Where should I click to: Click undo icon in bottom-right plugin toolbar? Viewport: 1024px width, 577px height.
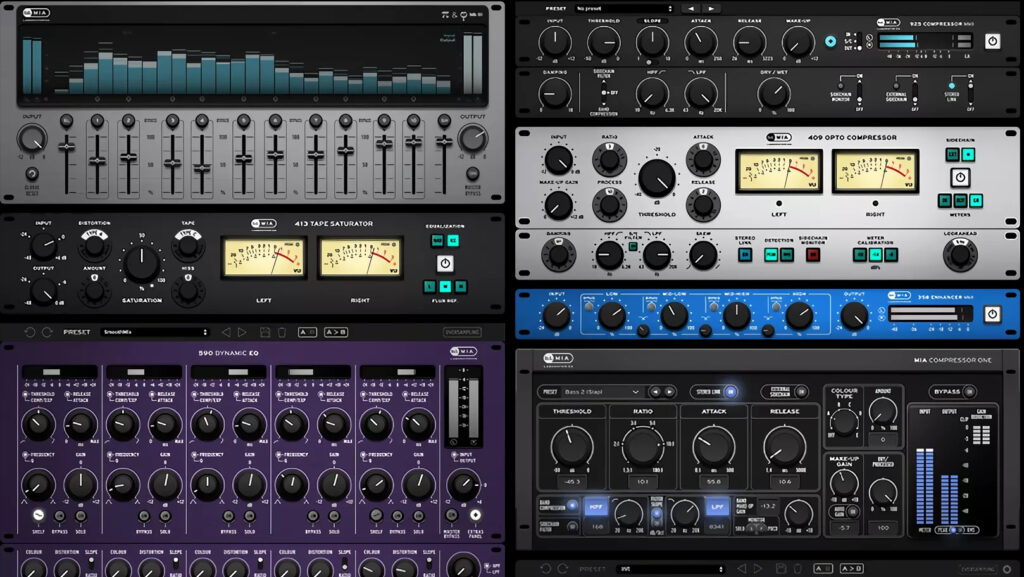point(546,569)
